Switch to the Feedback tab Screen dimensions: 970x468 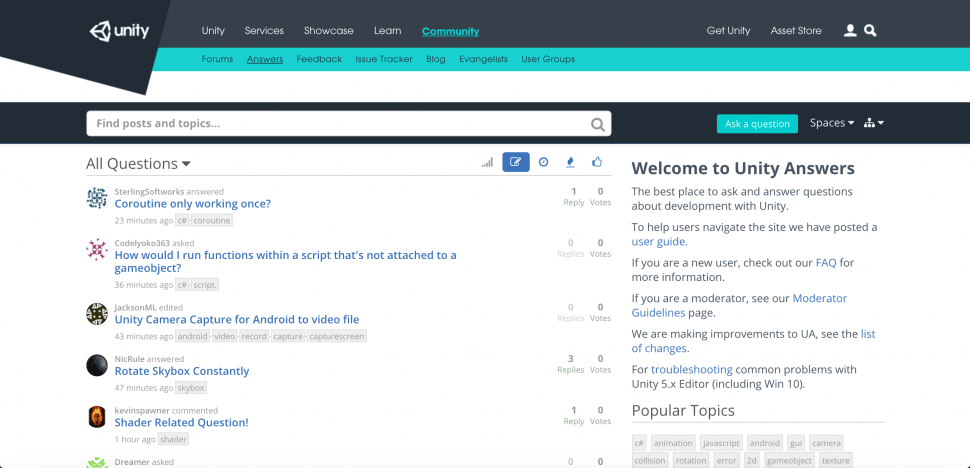coord(319,59)
